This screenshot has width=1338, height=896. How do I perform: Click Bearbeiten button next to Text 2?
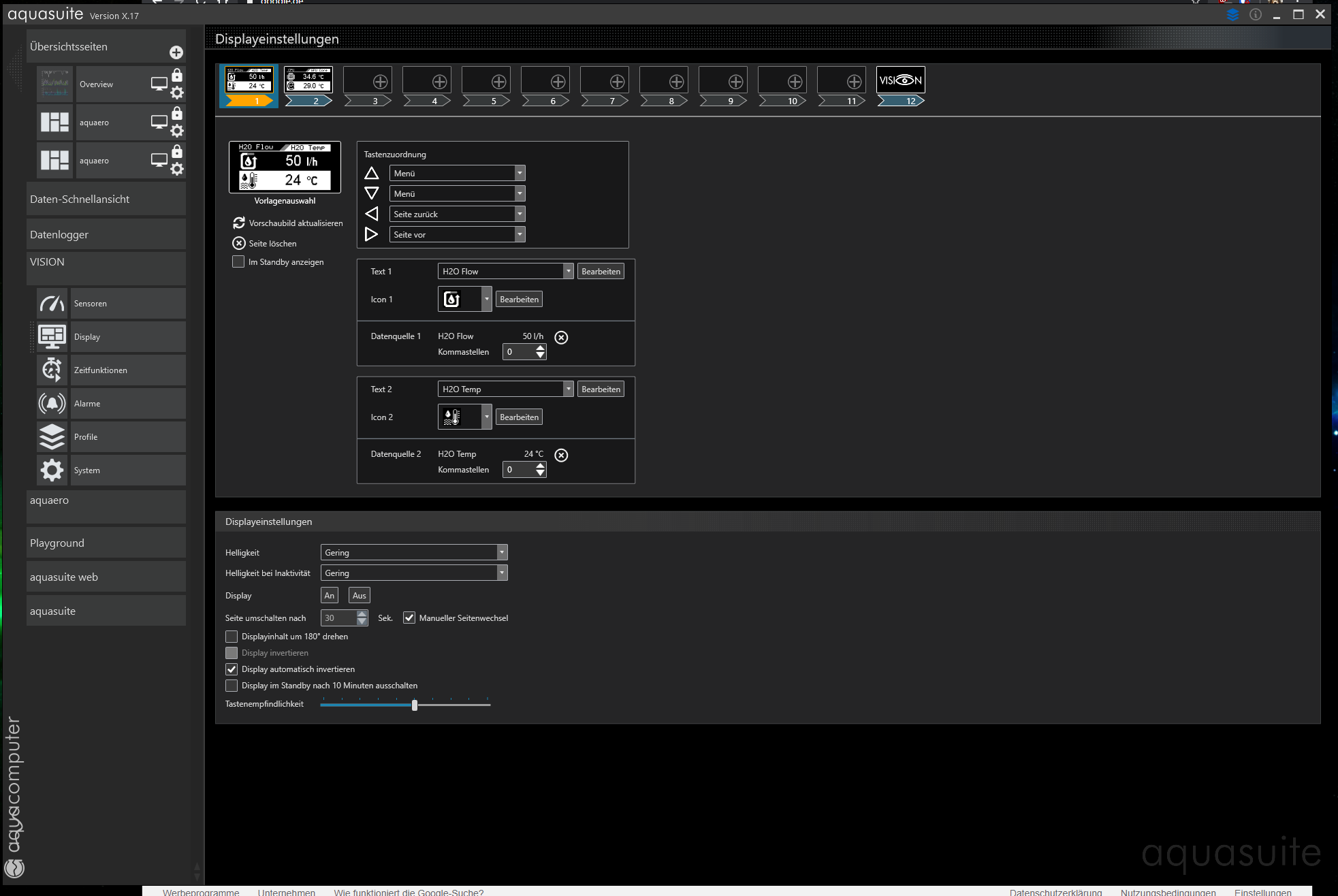pyautogui.click(x=601, y=389)
